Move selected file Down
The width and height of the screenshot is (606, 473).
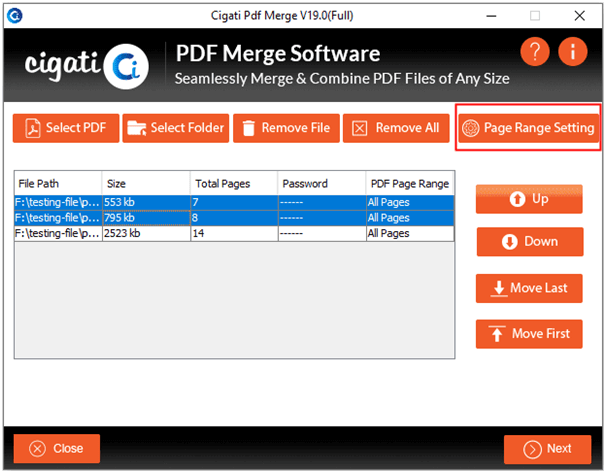point(530,242)
